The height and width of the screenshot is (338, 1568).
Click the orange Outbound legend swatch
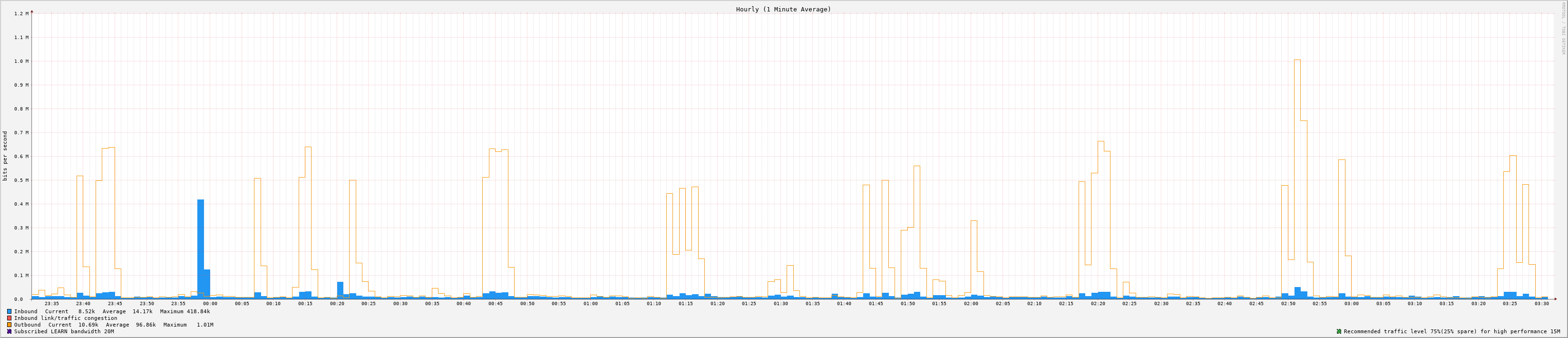tap(9, 325)
